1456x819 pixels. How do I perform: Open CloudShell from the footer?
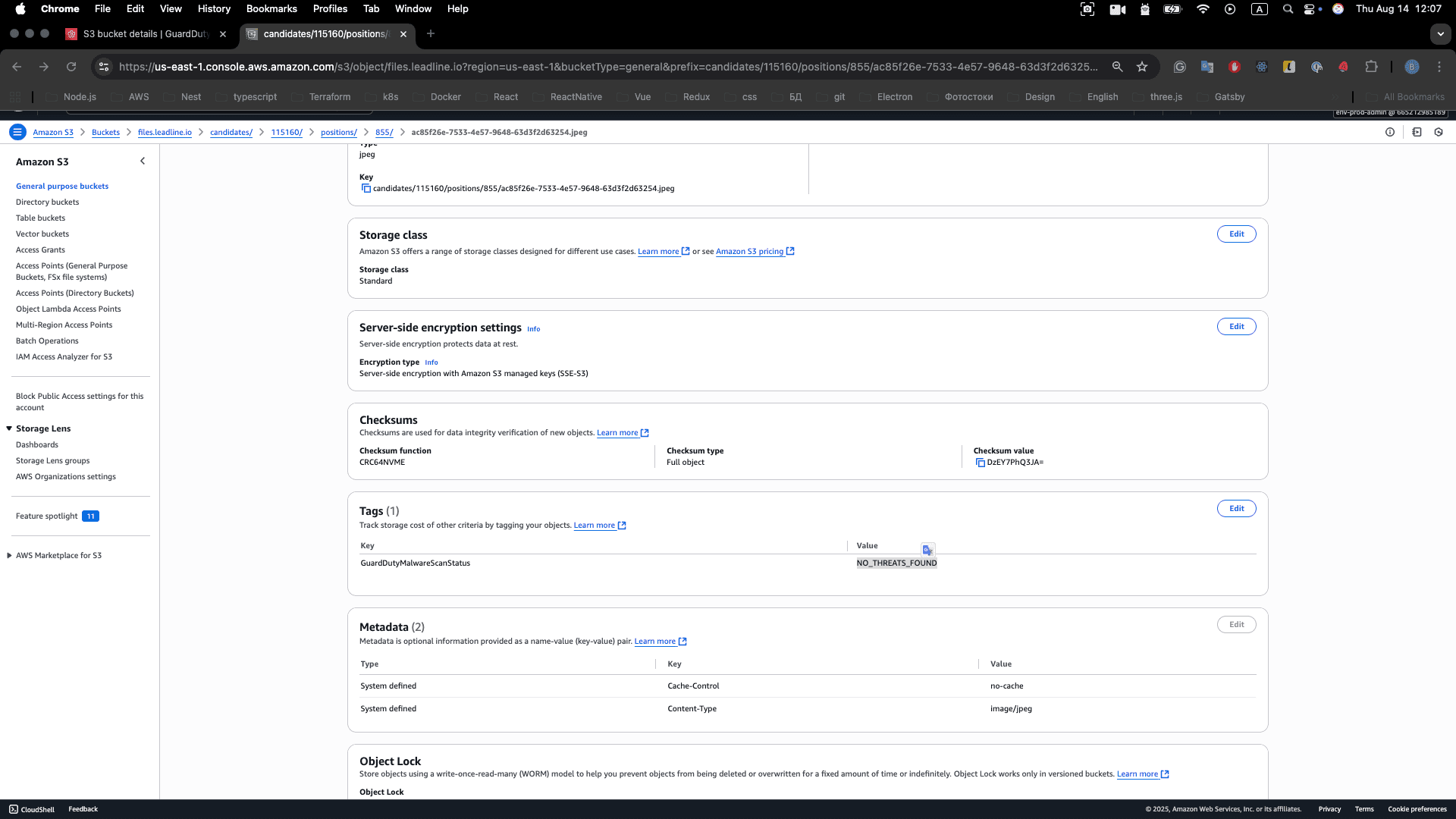pyautogui.click(x=32, y=809)
